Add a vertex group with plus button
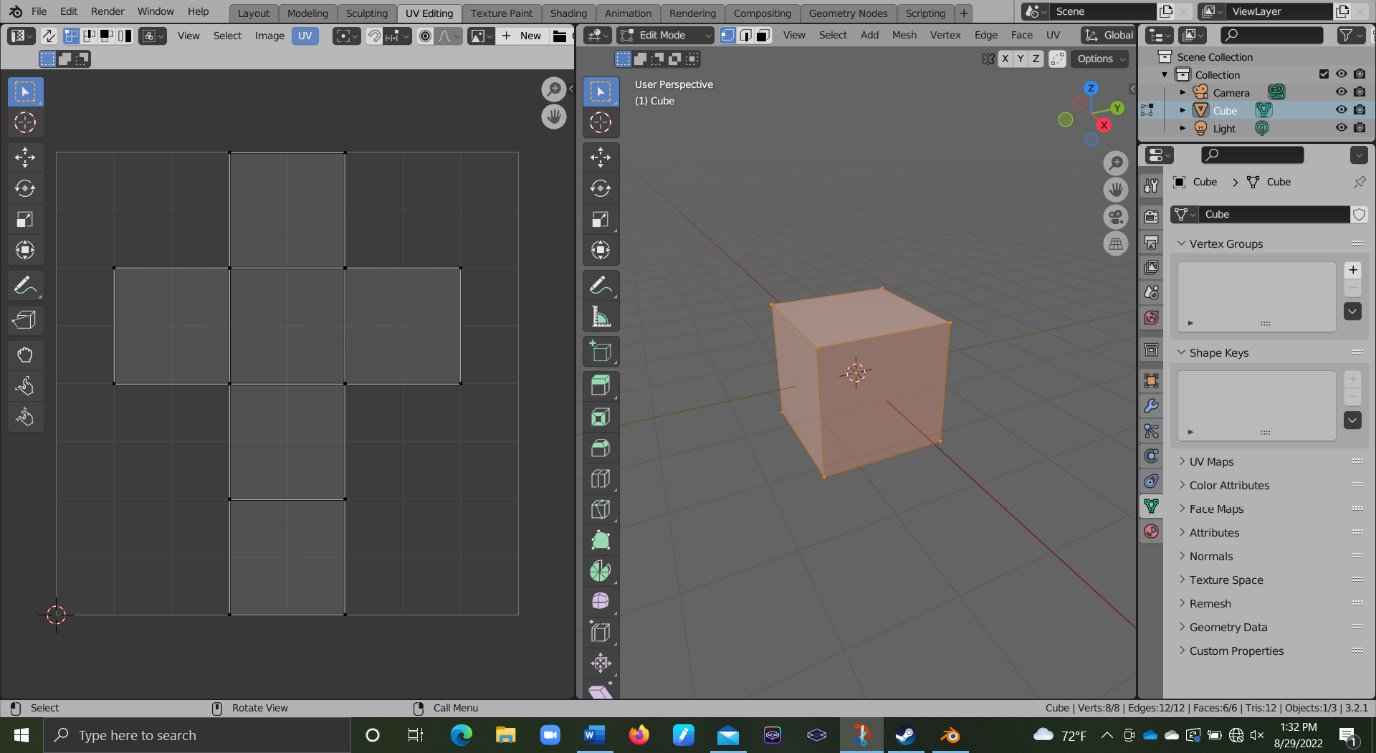The width and height of the screenshot is (1376, 753). [x=1353, y=270]
